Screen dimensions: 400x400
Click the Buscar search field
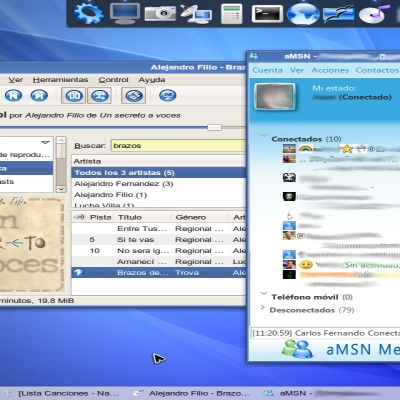178,146
